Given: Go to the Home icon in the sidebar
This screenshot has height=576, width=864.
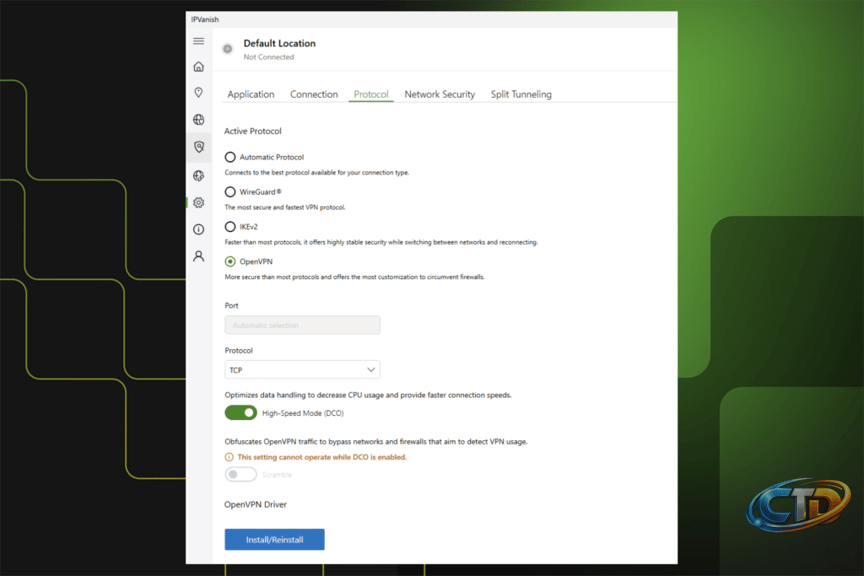Looking at the screenshot, I should point(198,67).
